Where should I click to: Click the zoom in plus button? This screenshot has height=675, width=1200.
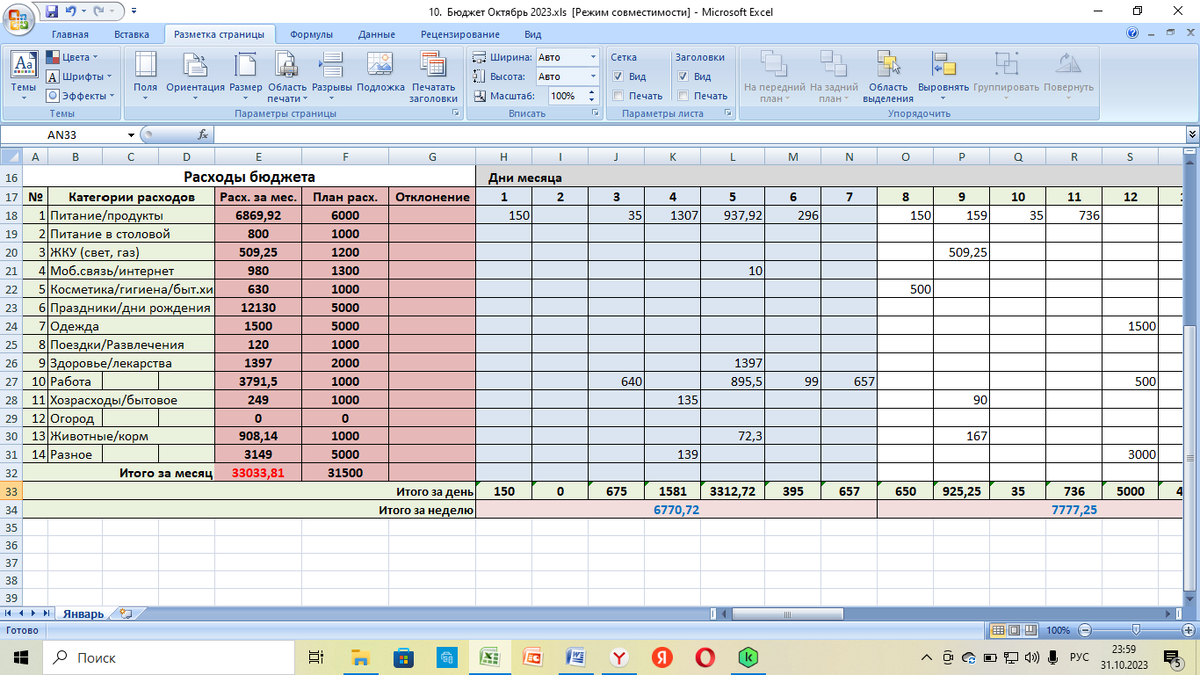point(1189,631)
